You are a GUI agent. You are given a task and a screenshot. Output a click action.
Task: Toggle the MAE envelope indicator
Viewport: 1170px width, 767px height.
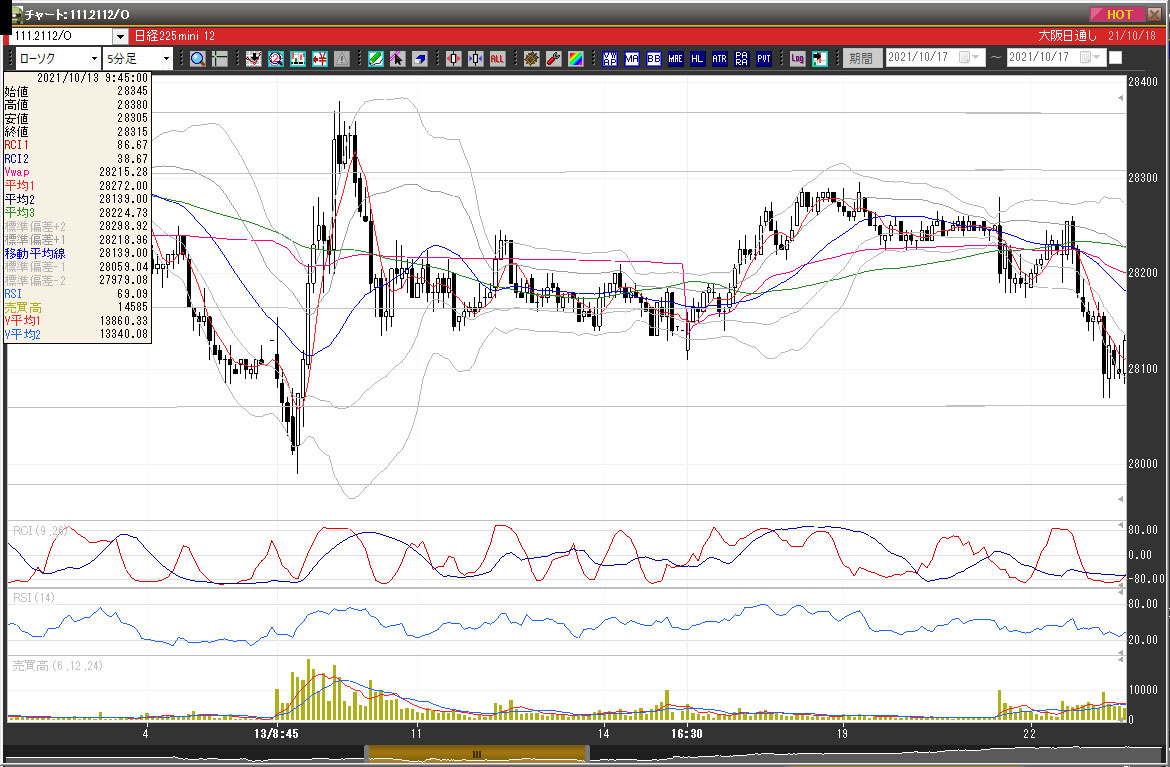pos(675,59)
